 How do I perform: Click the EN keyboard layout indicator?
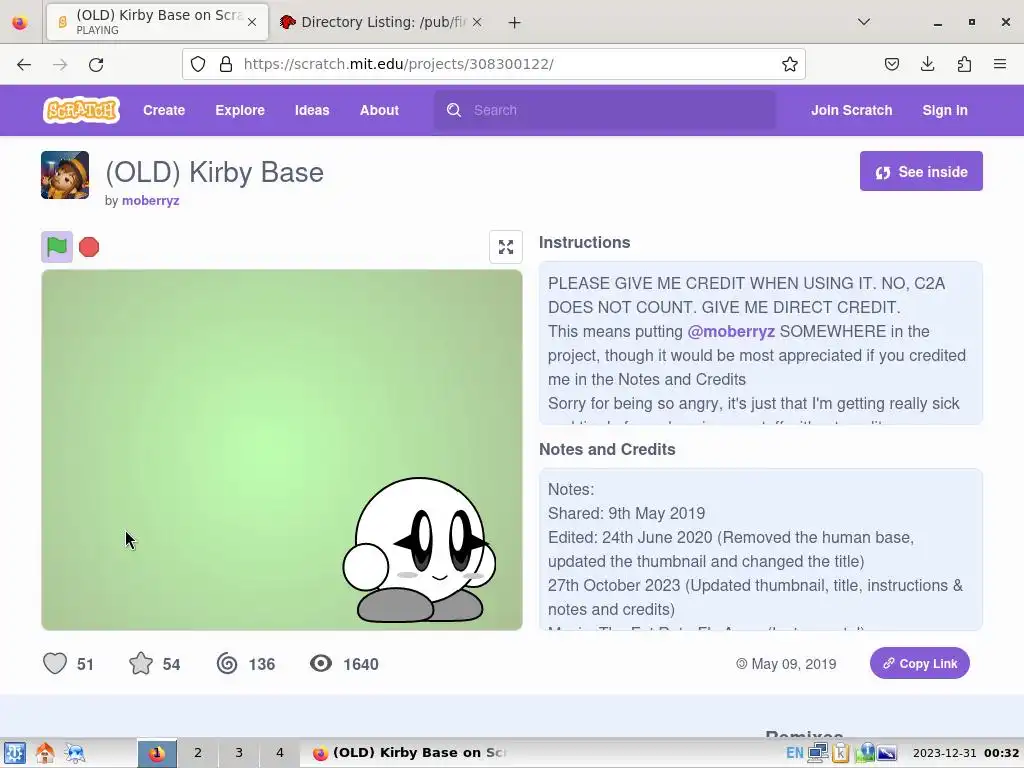[x=795, y=753]
